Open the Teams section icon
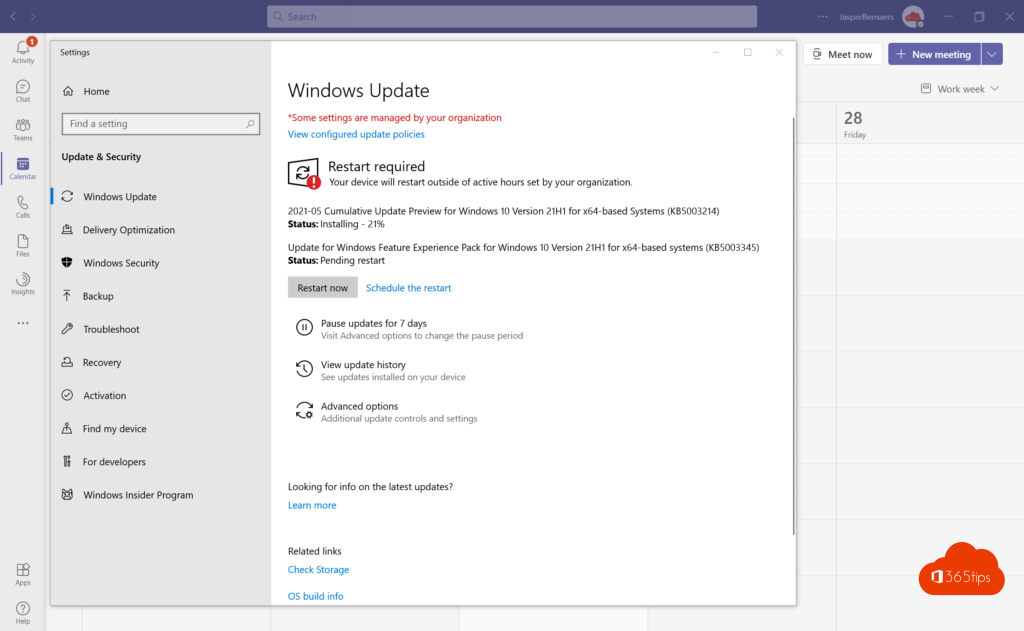Image resolution: width=1024 pixels, height=631 pixels. coord(23,129)
